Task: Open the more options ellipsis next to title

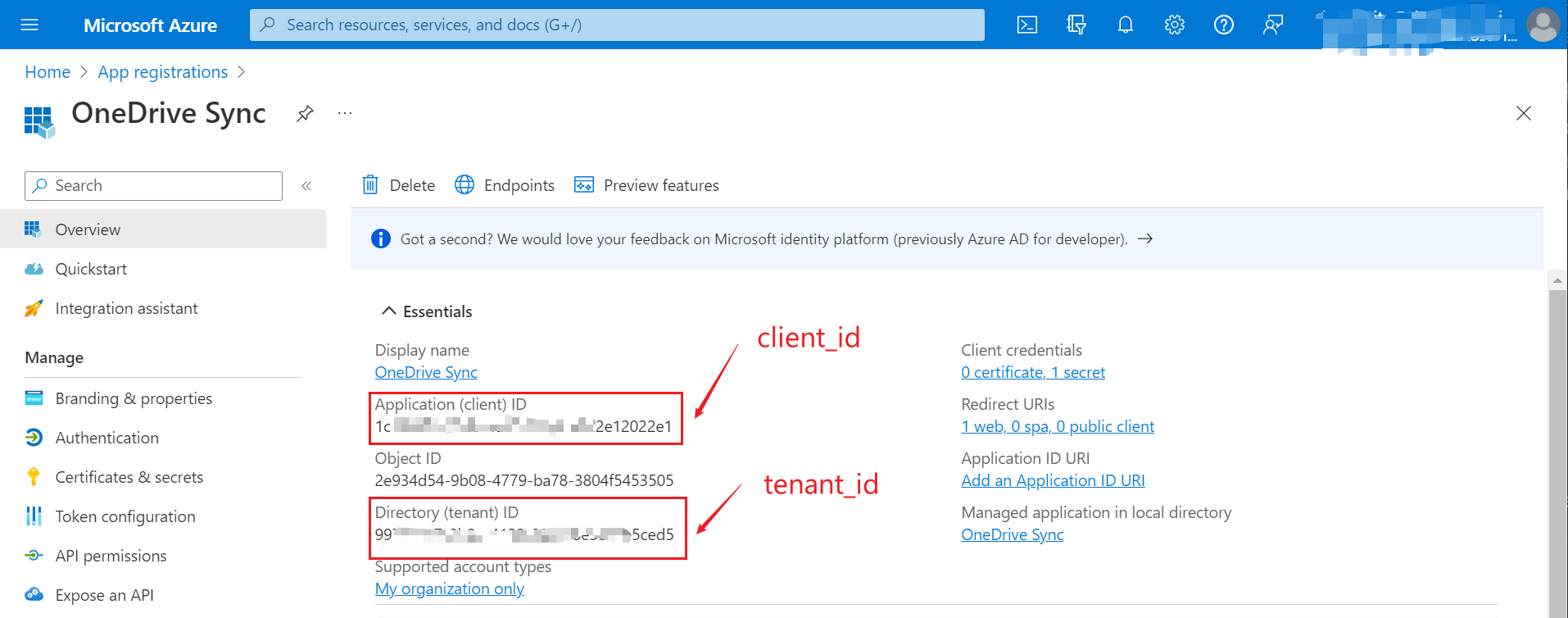Action: (x=345, y=113)
